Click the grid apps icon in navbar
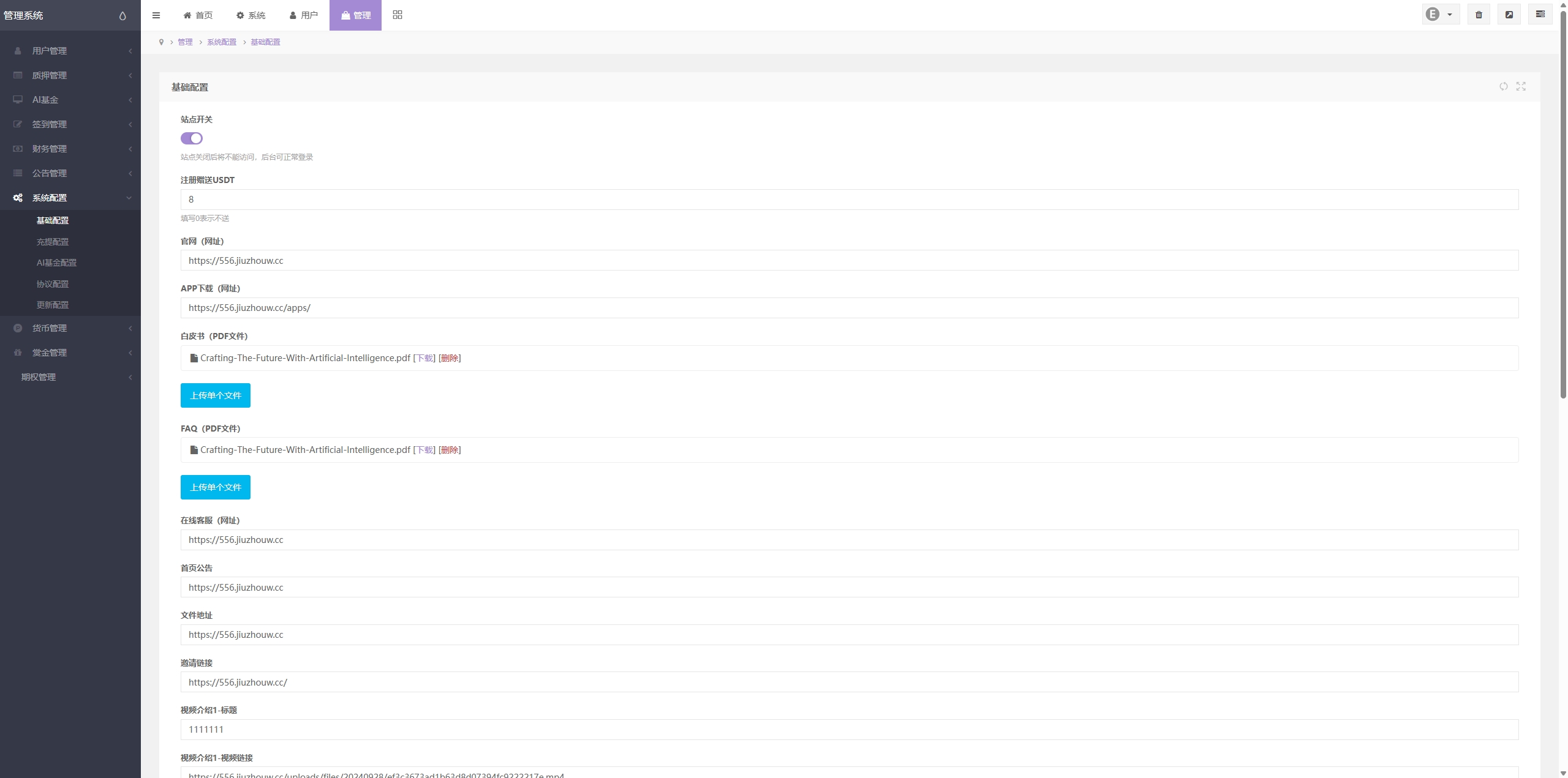Viewport: 1568px width, 778px height. [x=398, y=15]
